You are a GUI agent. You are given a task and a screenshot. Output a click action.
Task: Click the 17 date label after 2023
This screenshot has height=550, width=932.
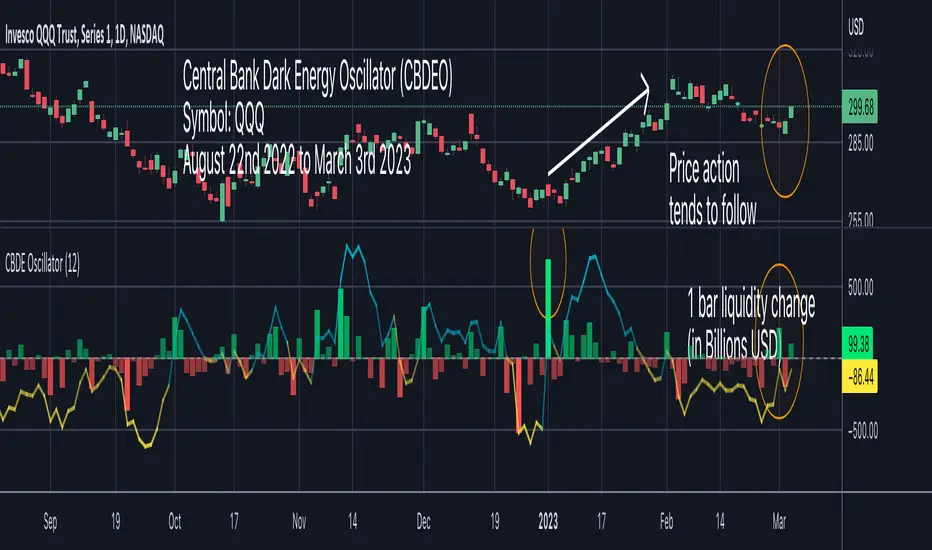tap(602, 521)
